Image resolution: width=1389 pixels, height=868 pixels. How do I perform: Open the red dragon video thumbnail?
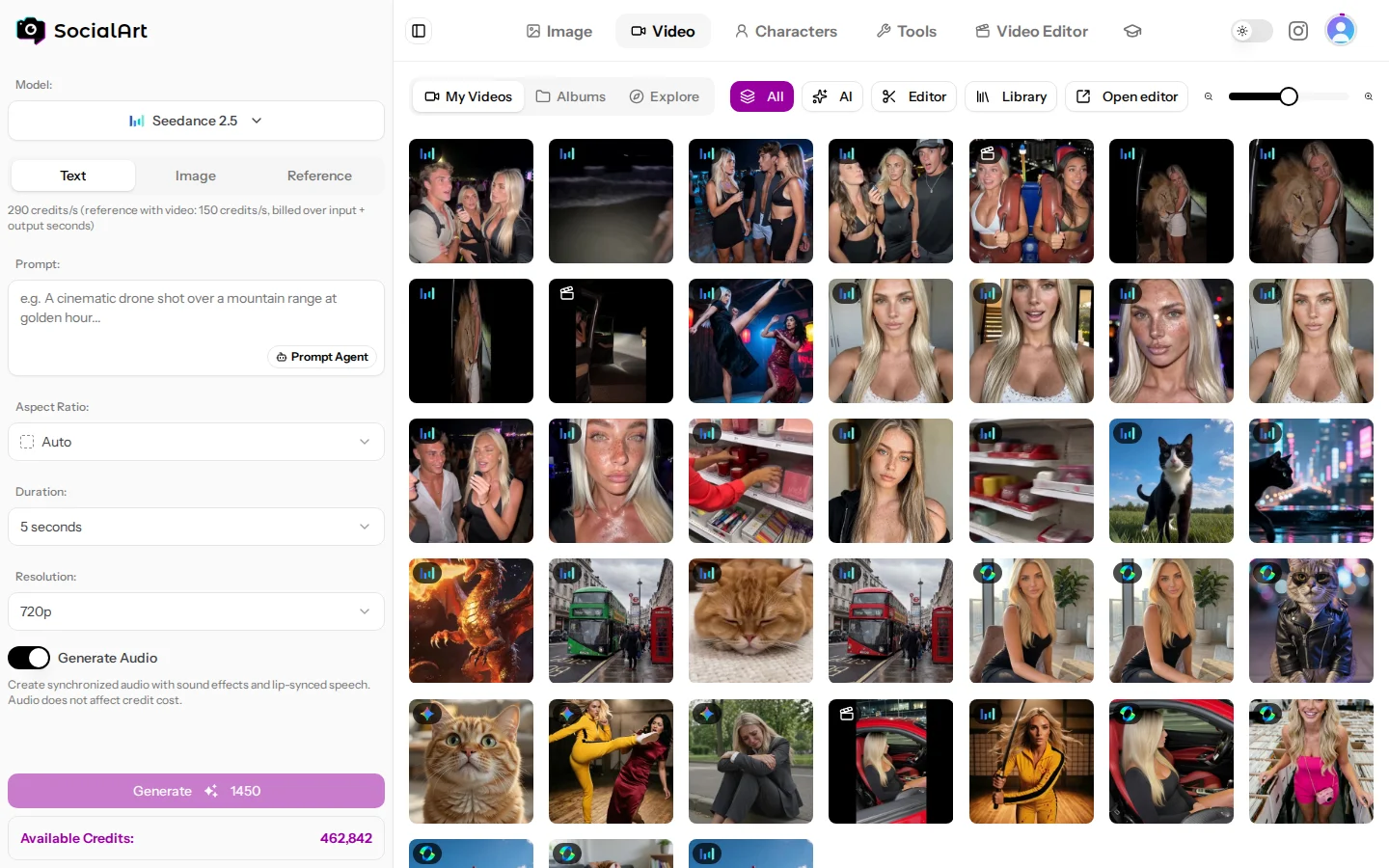(x=471, y=621)
